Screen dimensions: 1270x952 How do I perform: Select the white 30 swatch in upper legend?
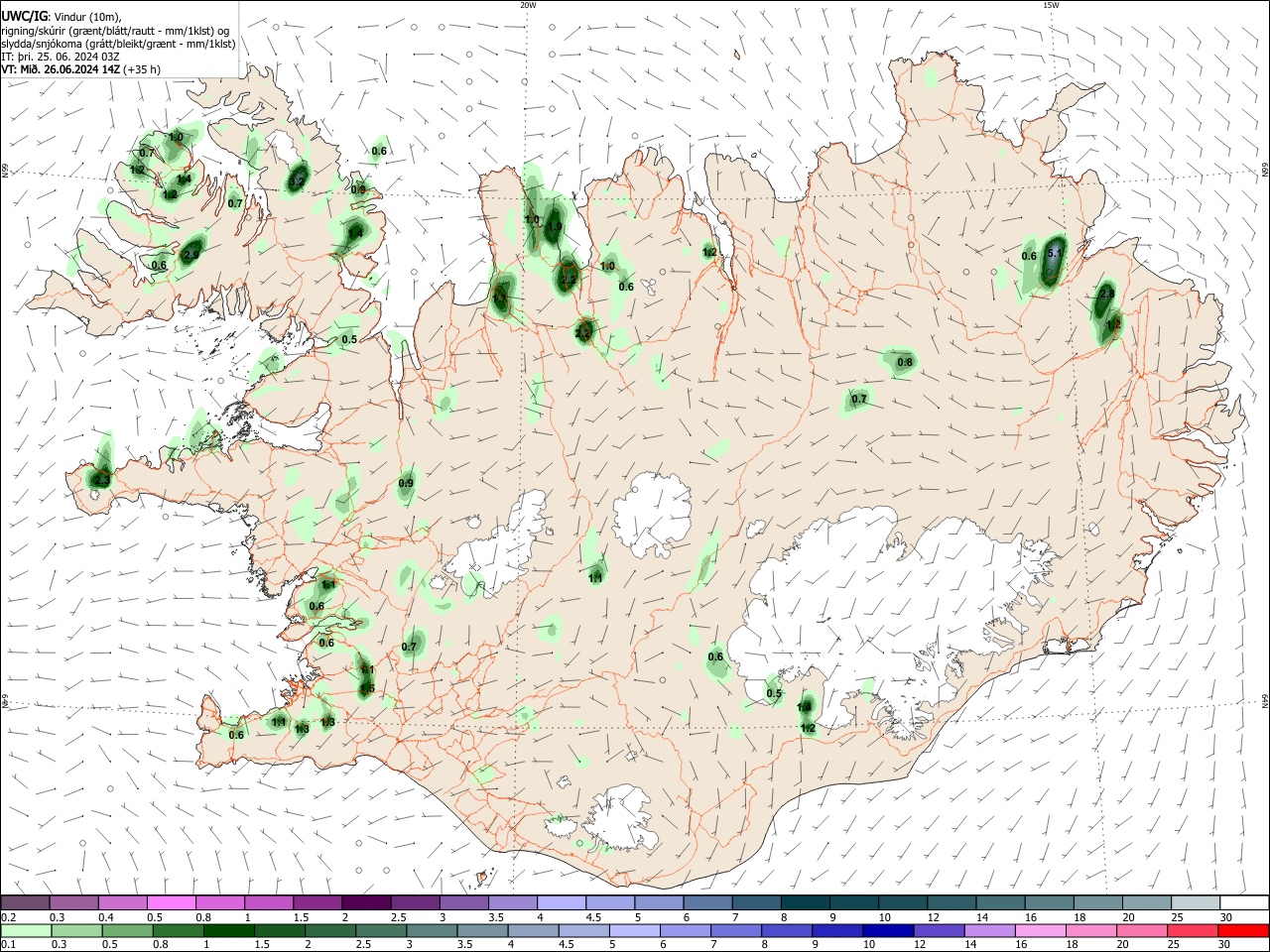(x=1245, y=902)
